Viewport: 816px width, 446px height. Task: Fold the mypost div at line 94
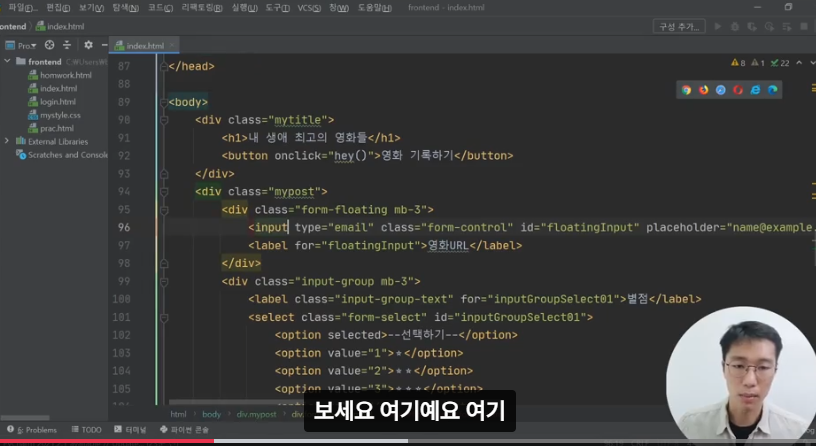pyautogui.click(x=164, y=192)
